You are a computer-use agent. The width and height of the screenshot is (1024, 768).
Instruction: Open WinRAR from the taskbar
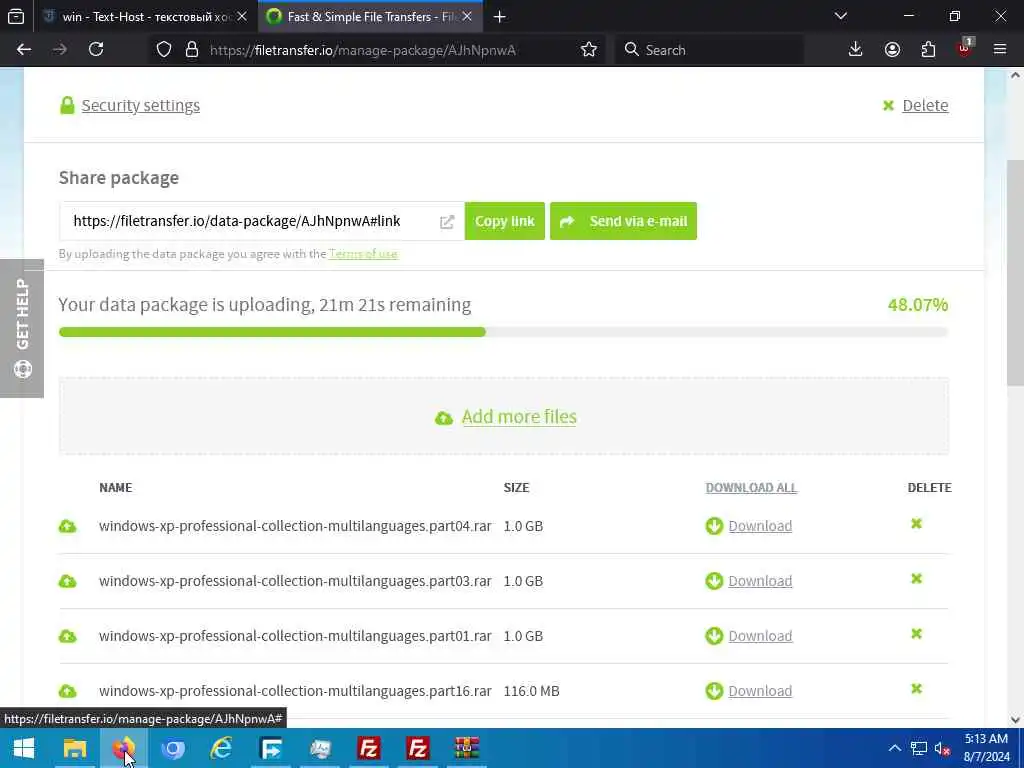click(x=467, y=748)
